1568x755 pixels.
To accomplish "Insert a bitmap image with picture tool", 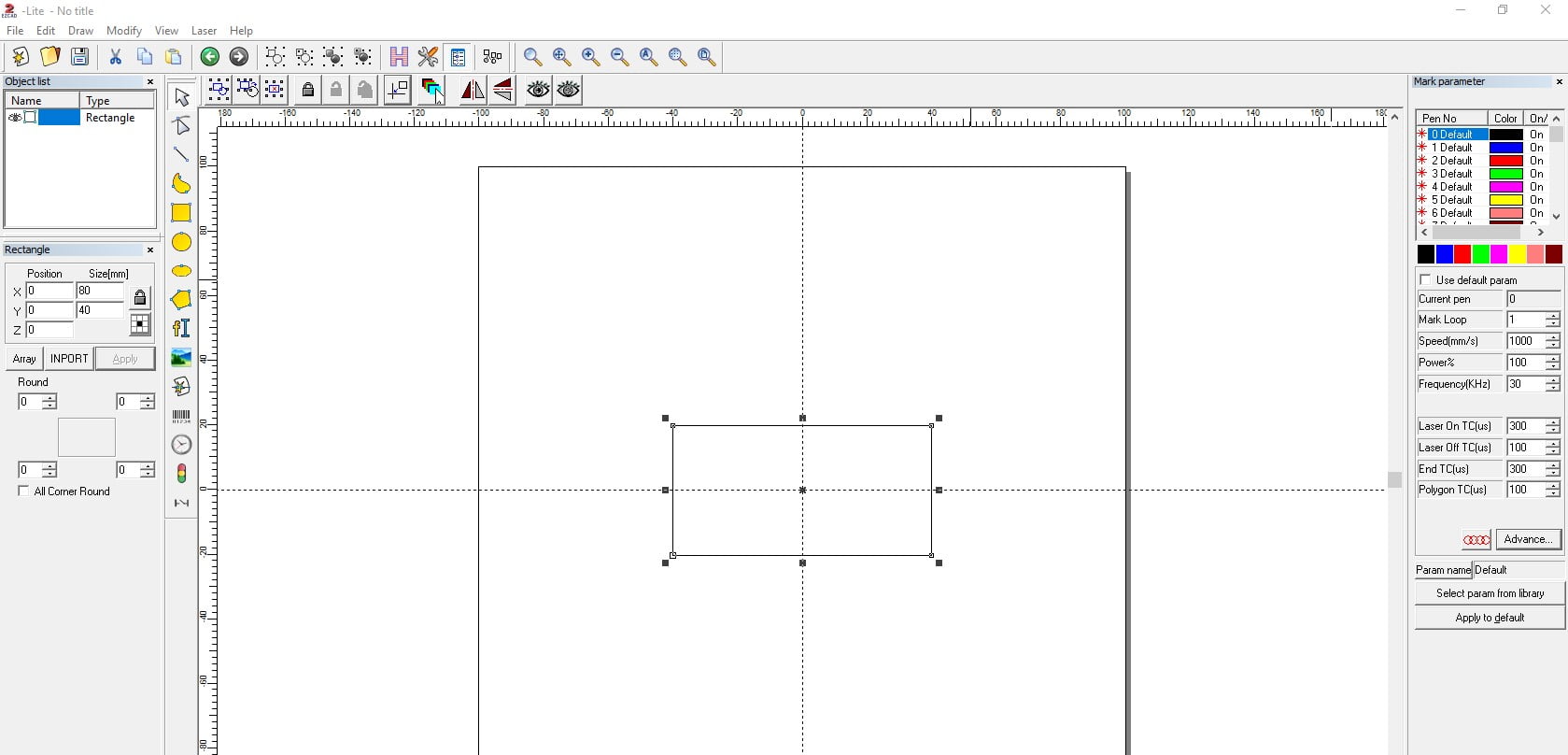I will [x=181, y=358].
